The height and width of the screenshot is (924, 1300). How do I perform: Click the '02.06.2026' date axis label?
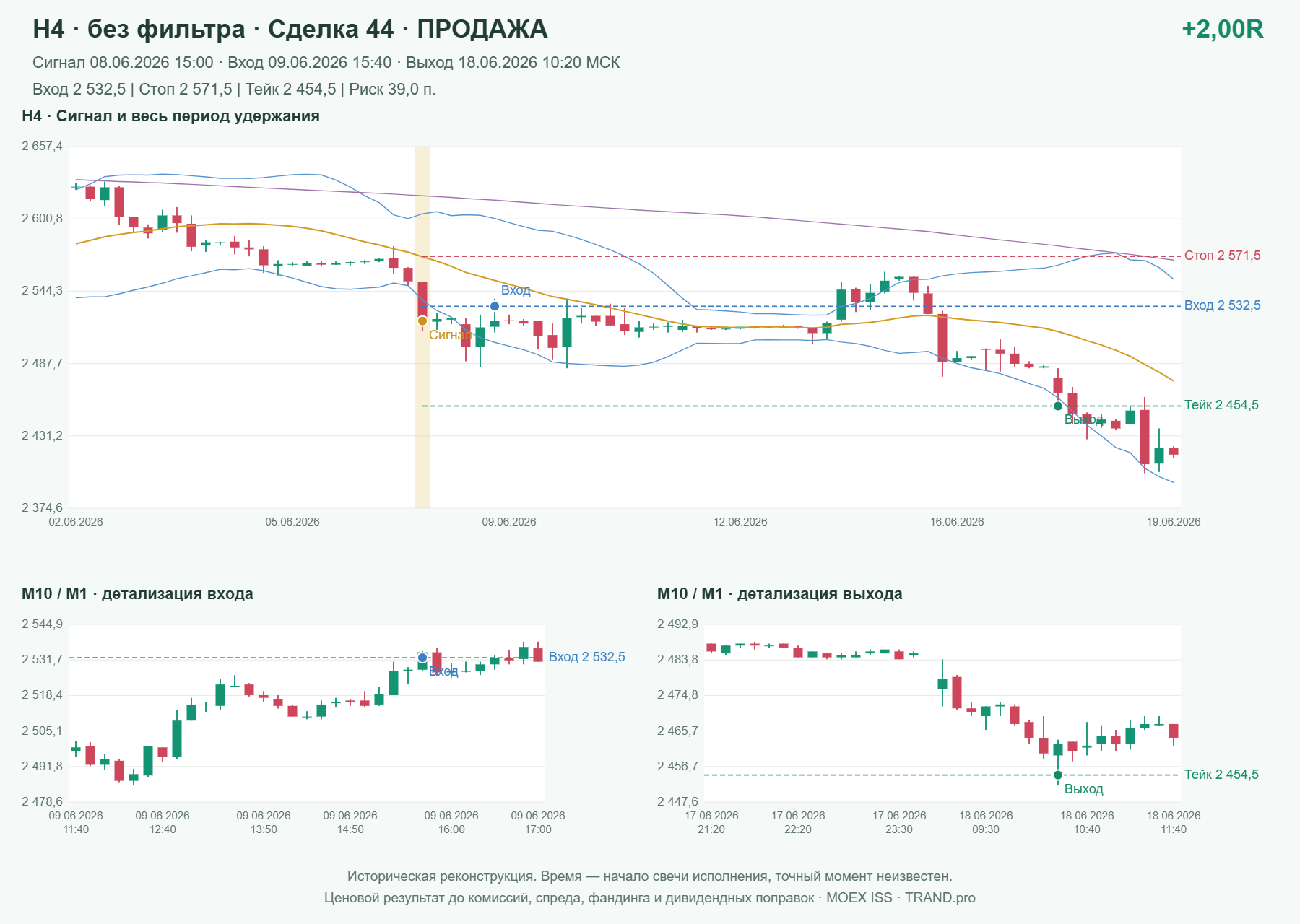coord(76,522)
